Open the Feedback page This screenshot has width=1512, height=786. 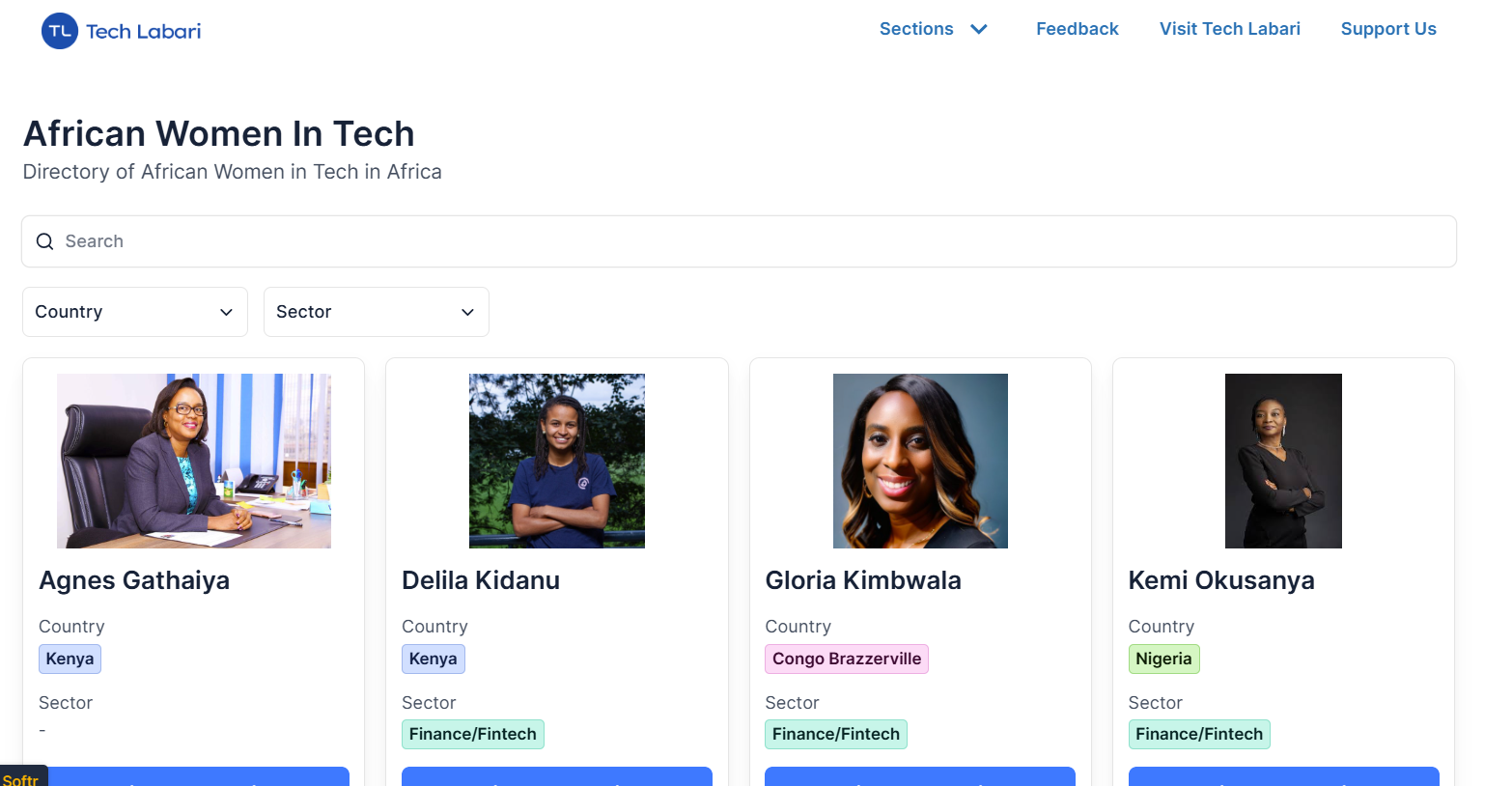[1077, 29]
